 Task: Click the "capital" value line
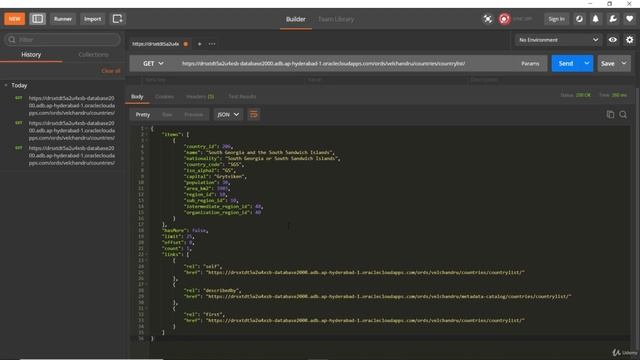point(215,176)
